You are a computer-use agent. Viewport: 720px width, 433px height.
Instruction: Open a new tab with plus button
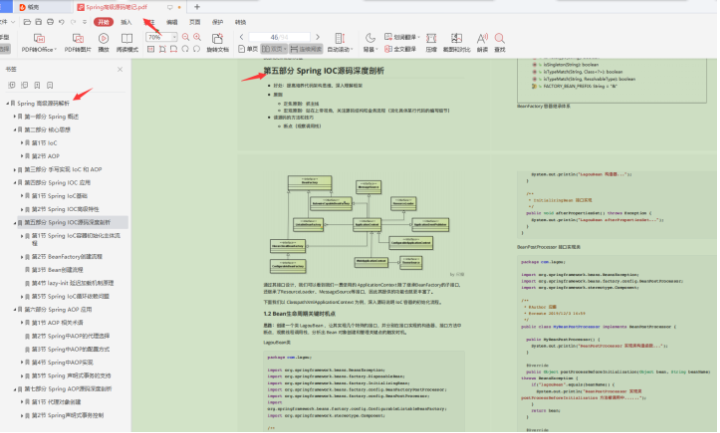197,7
